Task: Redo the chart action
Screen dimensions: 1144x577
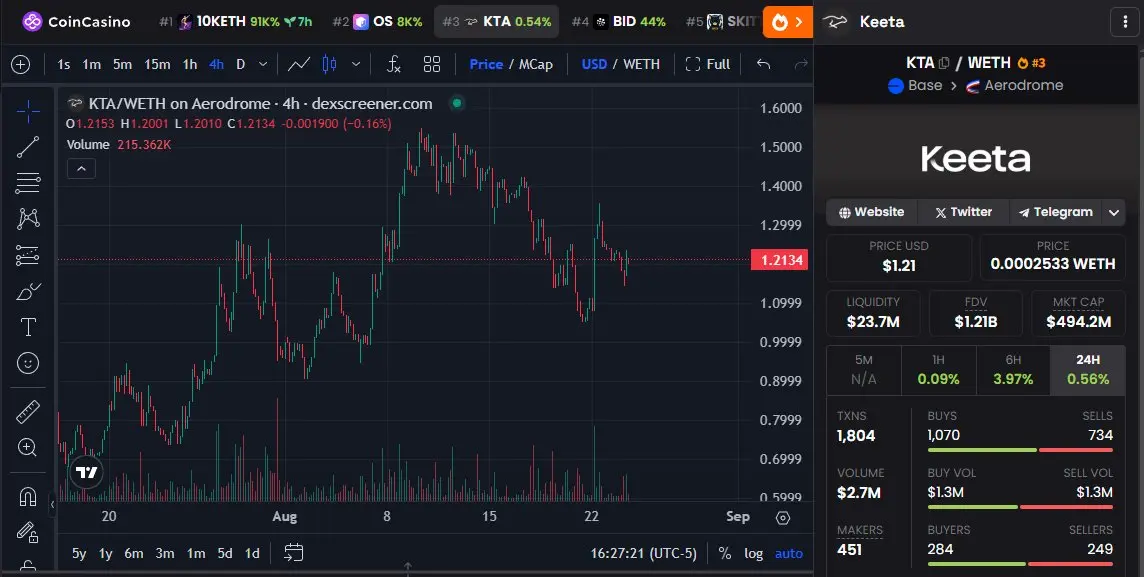Action: coord(801,64)
